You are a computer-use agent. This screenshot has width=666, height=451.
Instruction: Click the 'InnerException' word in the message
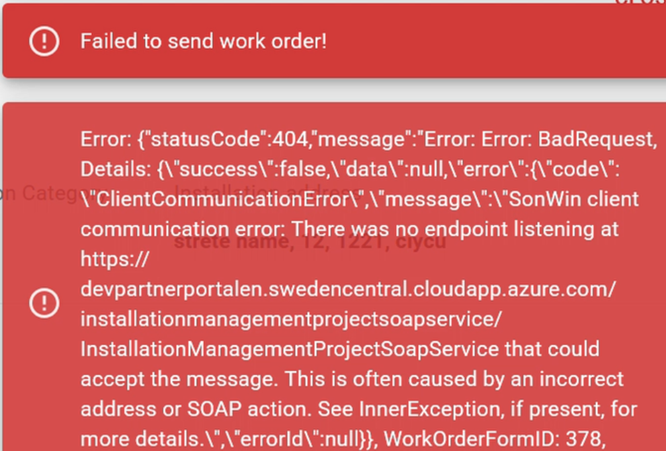coord(429,409)
